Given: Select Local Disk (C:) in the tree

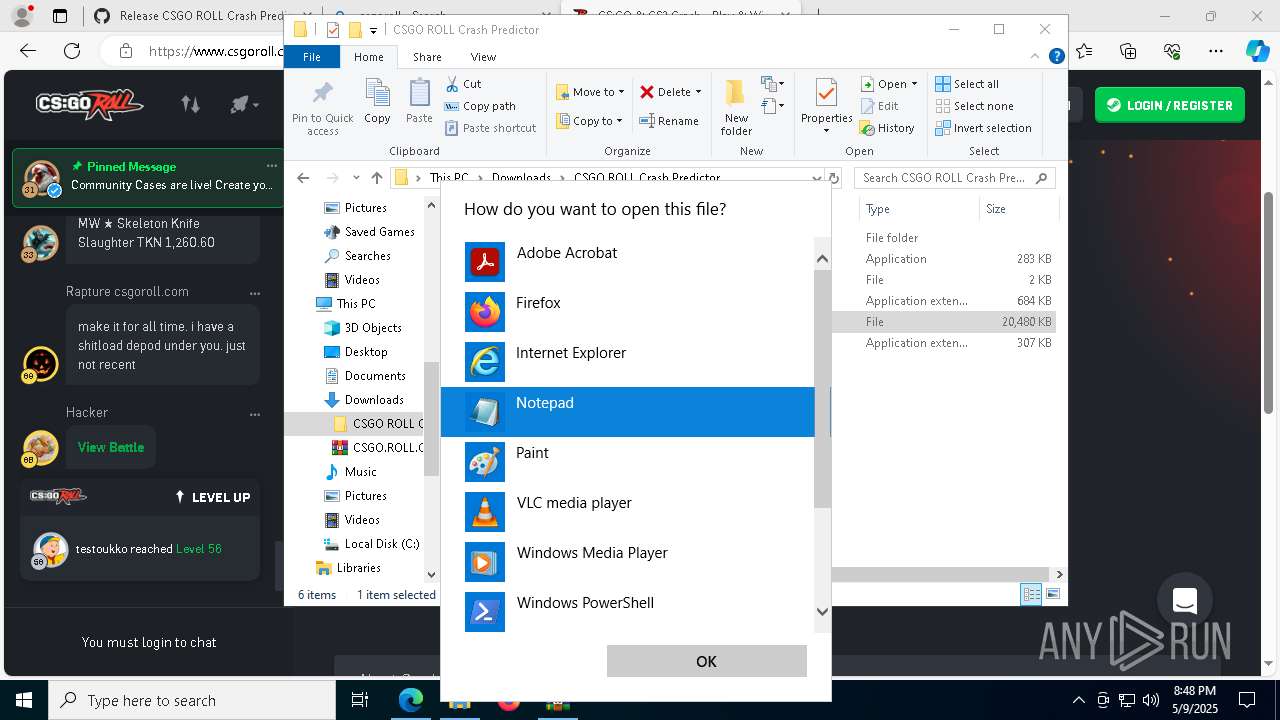Looking at the screenshot, I should pos(371,544).
